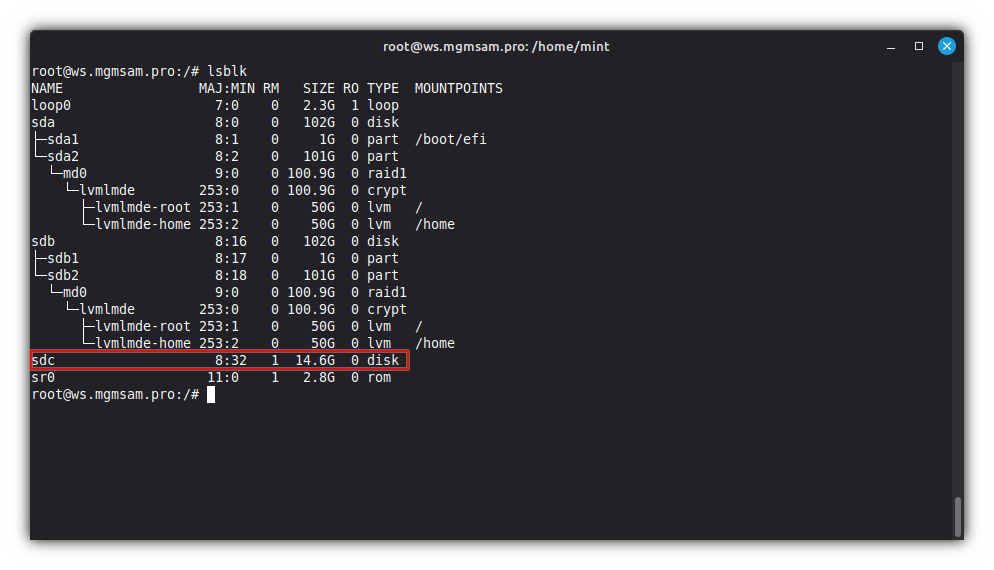
Task: Click the NAME column header
Action: pos(47,88)
